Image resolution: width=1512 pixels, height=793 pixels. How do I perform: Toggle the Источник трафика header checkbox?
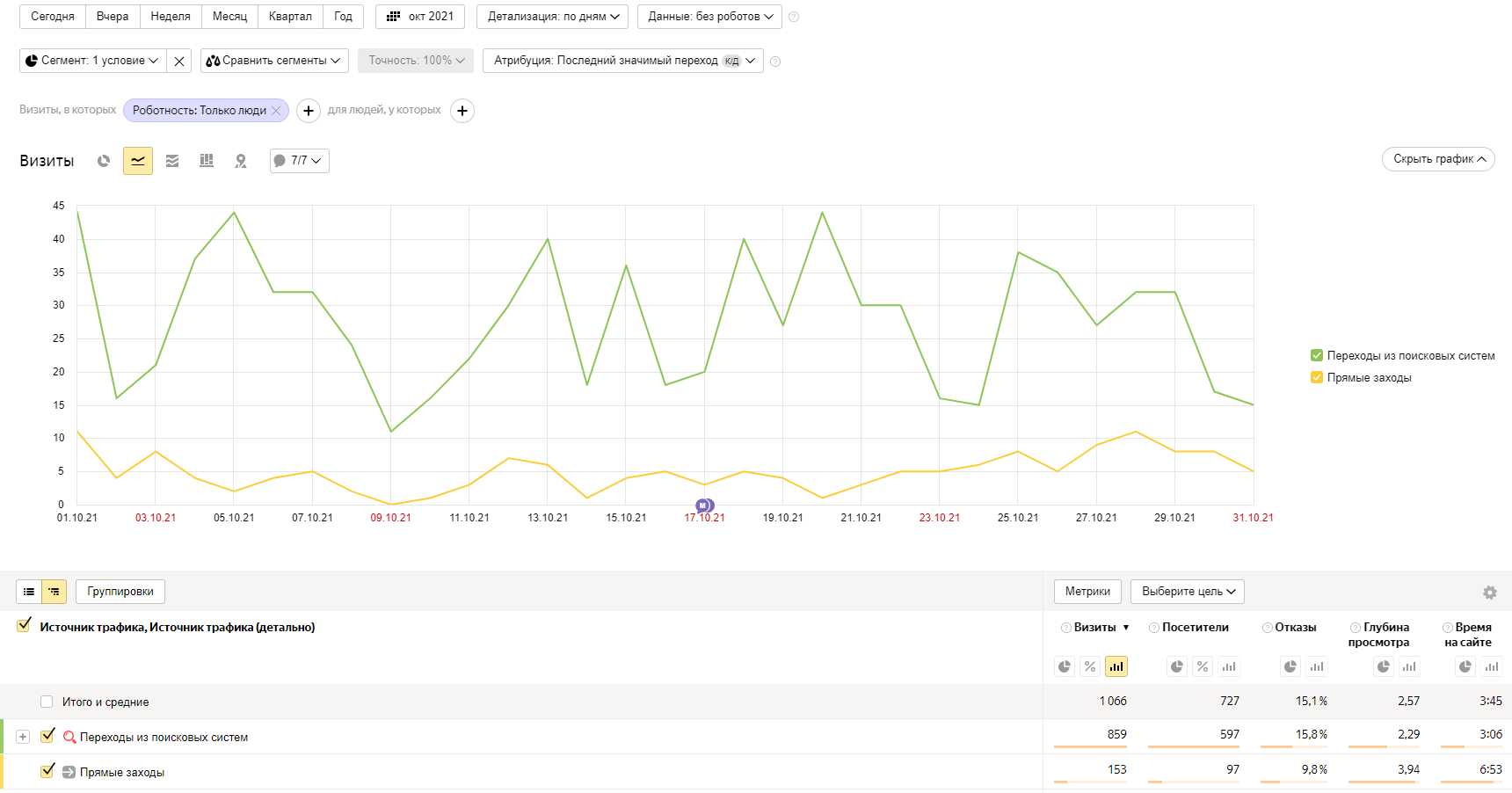[x=24, y=625]
